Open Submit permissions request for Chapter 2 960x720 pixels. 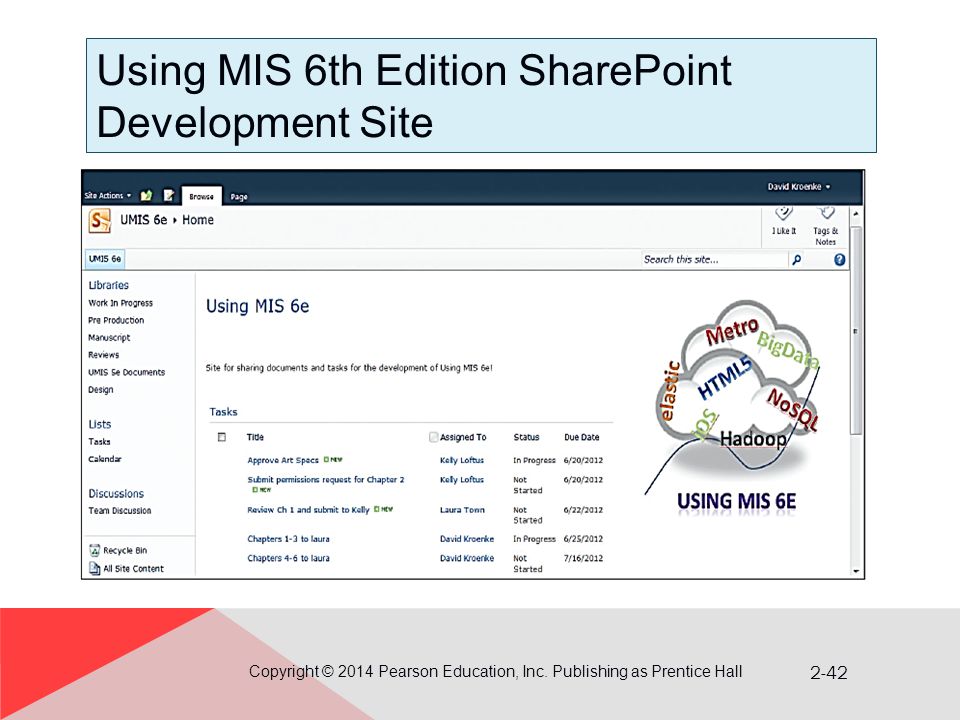[326, 479]
